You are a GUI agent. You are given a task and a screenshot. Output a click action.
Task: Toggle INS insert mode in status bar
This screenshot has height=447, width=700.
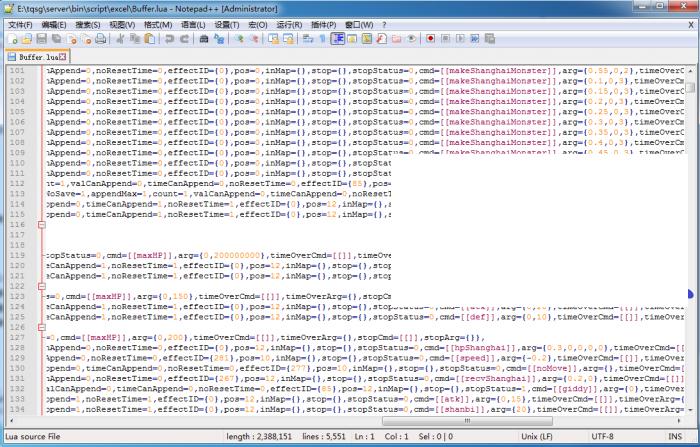pyautogui.click(x=675, y=437)
